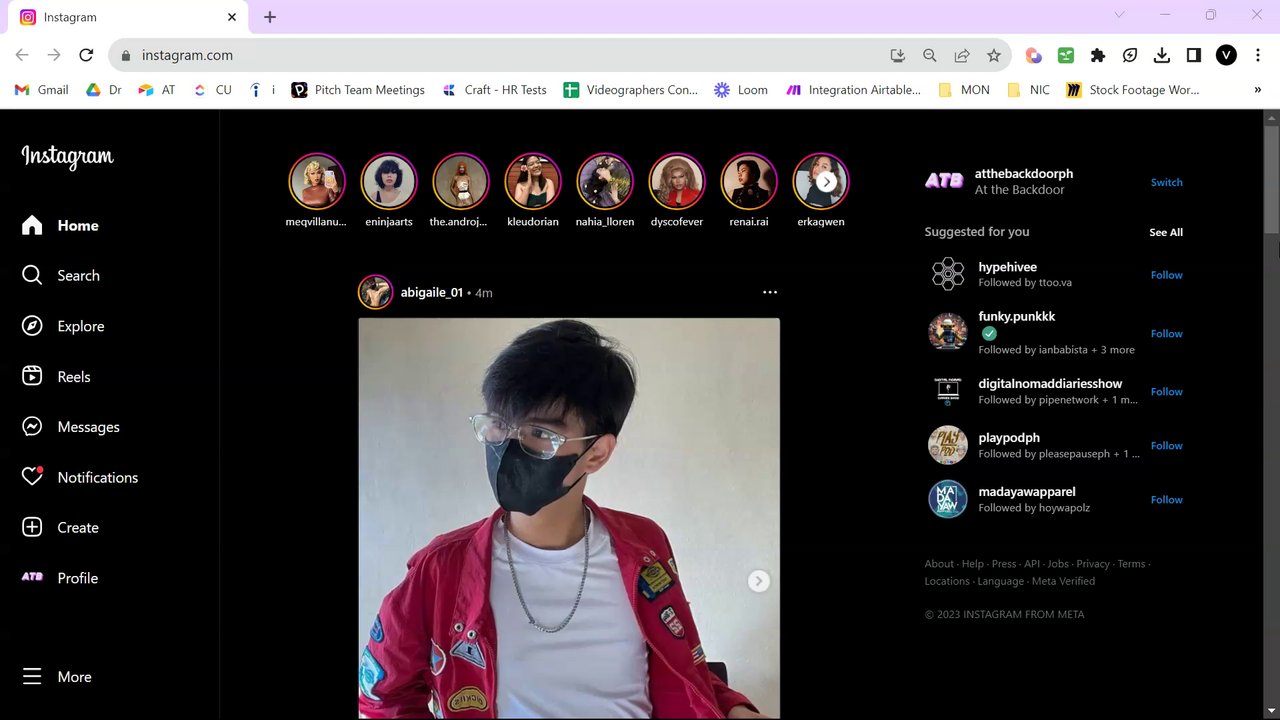Screen dimensions: 1280x720
Task: Open the NIC bookmarks folder
Action: point(1028,90)
